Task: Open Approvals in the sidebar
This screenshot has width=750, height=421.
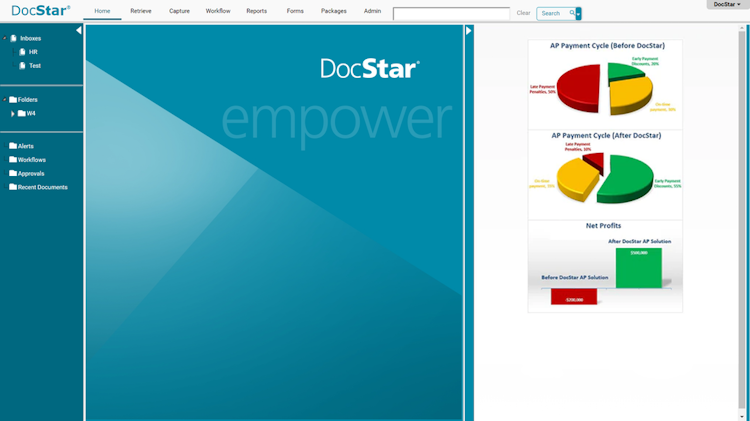Action: pyautogui.click(x=31, y=174)
